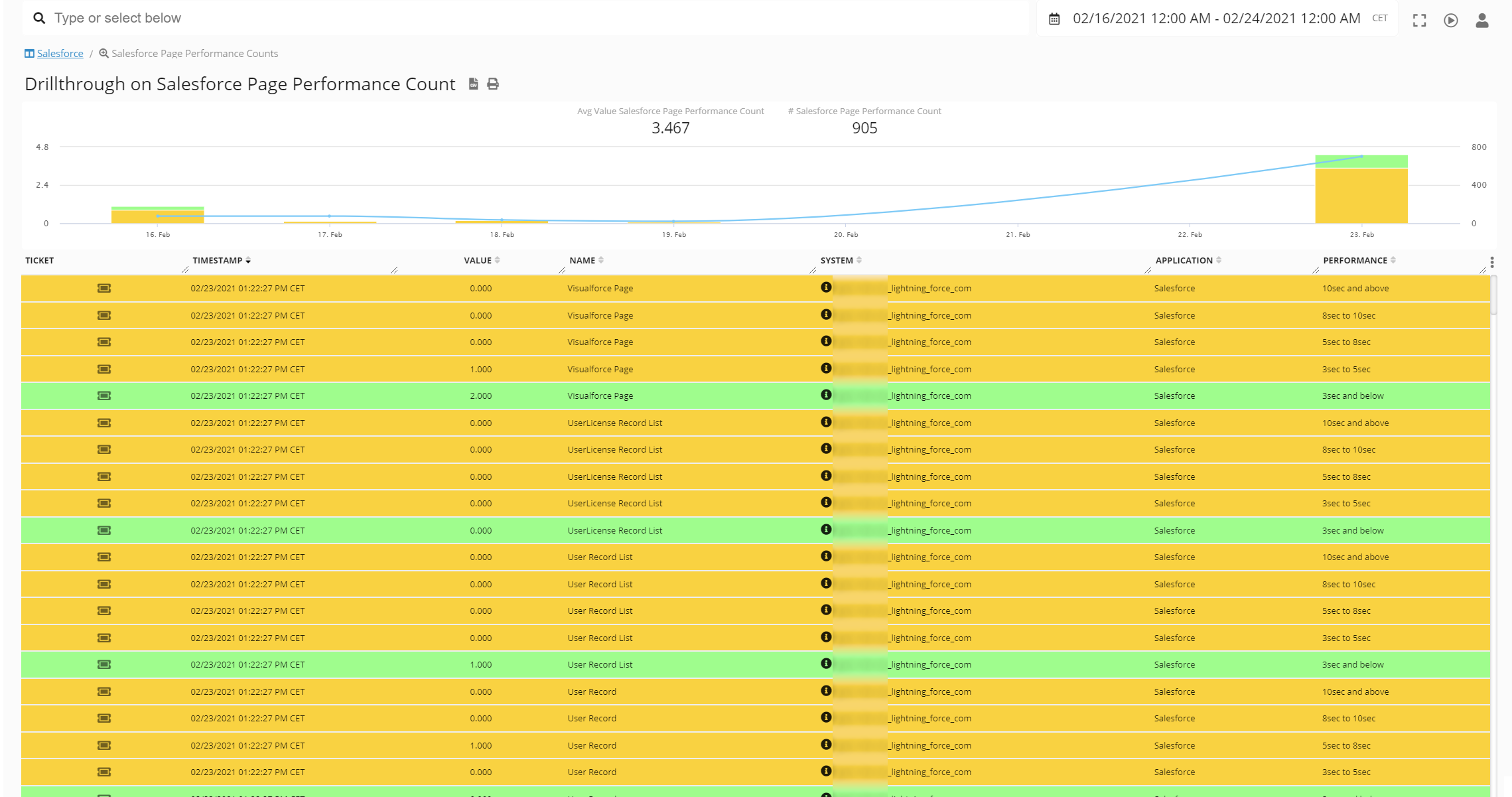This screenshot has height=797, width=1512.
Task: Toggle sorting on the PERFORMANCE column
Action: click(x=1392, y=260)
